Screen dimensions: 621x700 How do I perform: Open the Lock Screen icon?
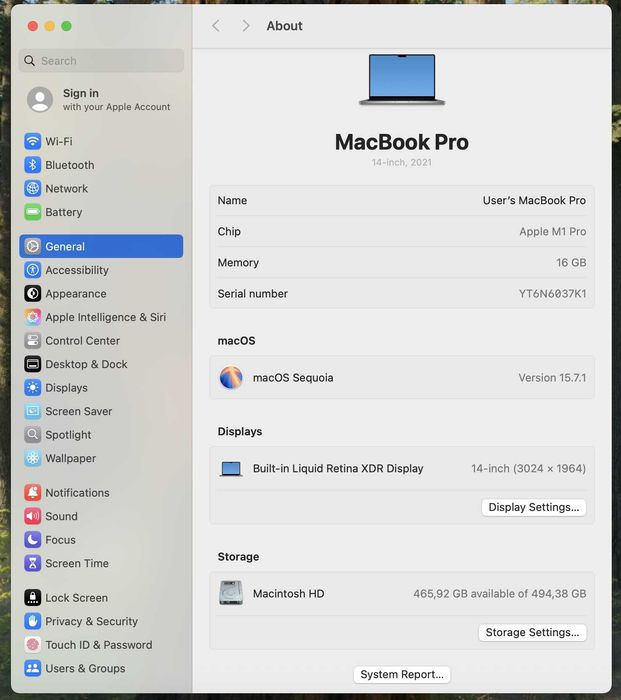click(33, 598)
